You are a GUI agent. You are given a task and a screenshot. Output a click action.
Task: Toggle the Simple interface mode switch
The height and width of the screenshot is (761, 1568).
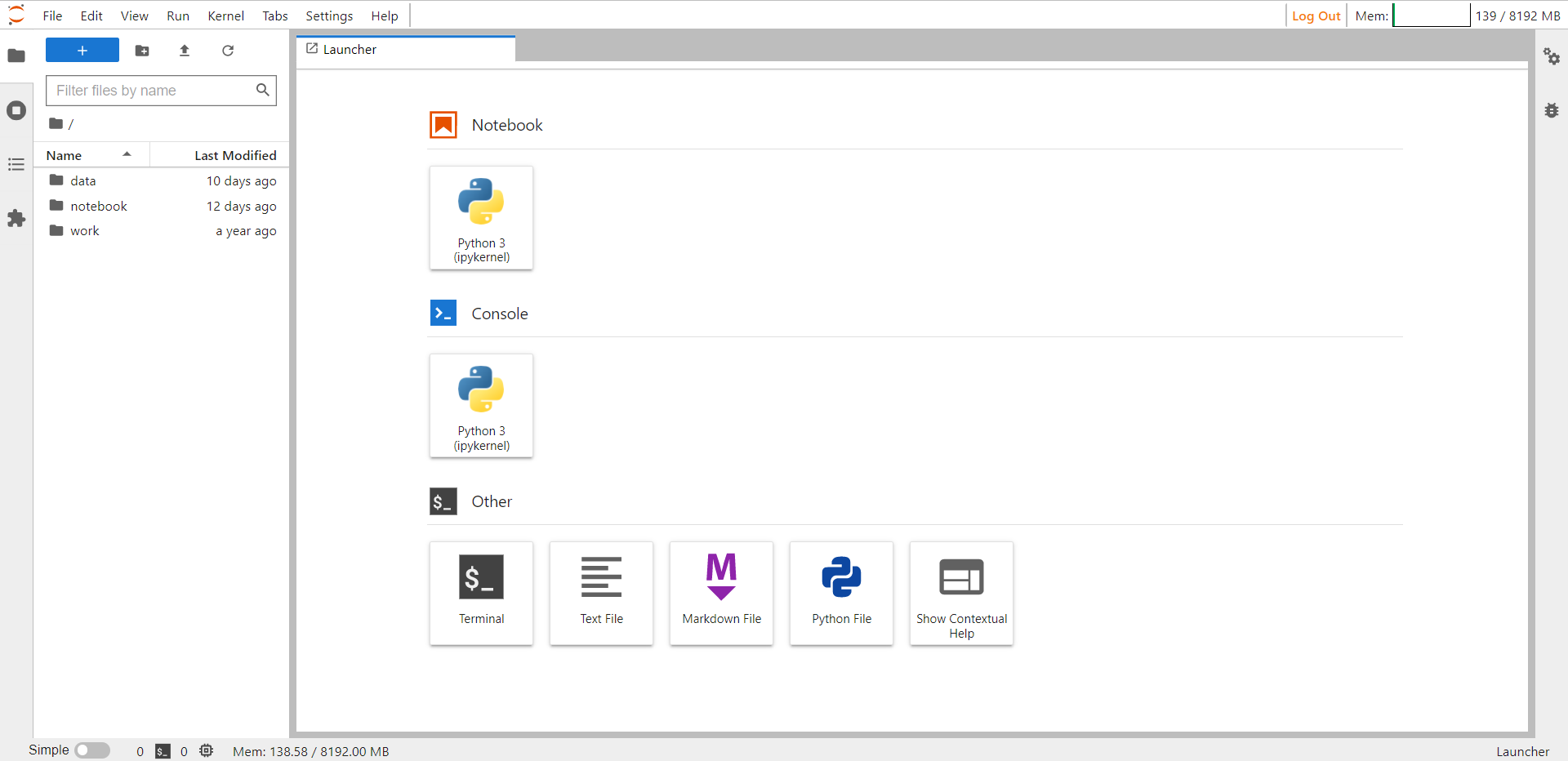92,750
